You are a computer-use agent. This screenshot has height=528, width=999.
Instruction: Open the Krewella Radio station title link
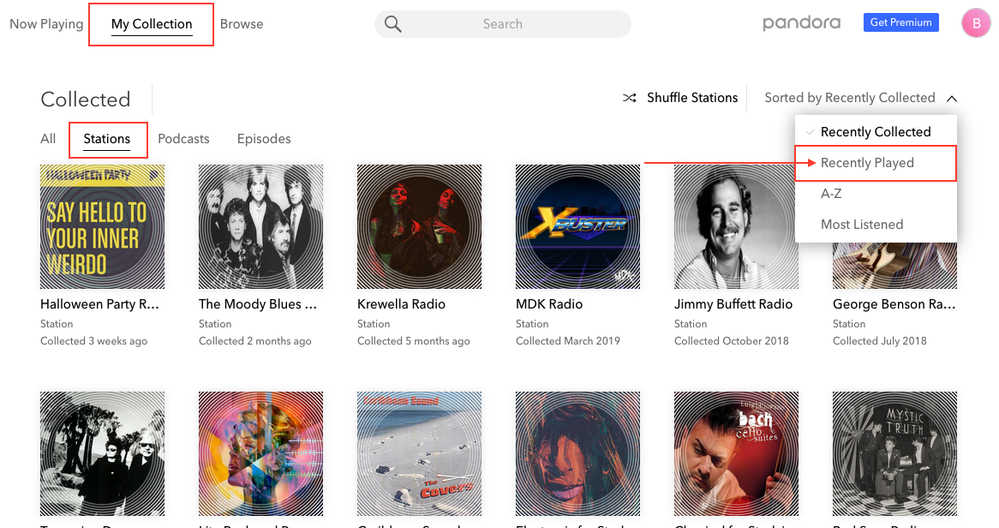[x=401, y=304]
